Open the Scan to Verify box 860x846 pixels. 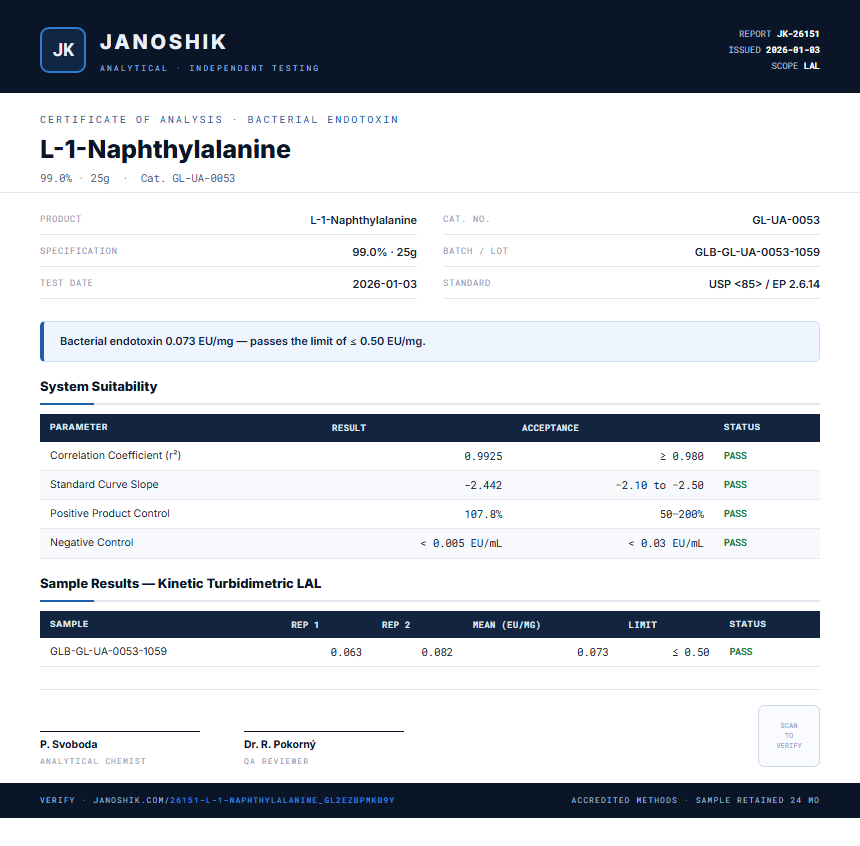click(789, 736)
